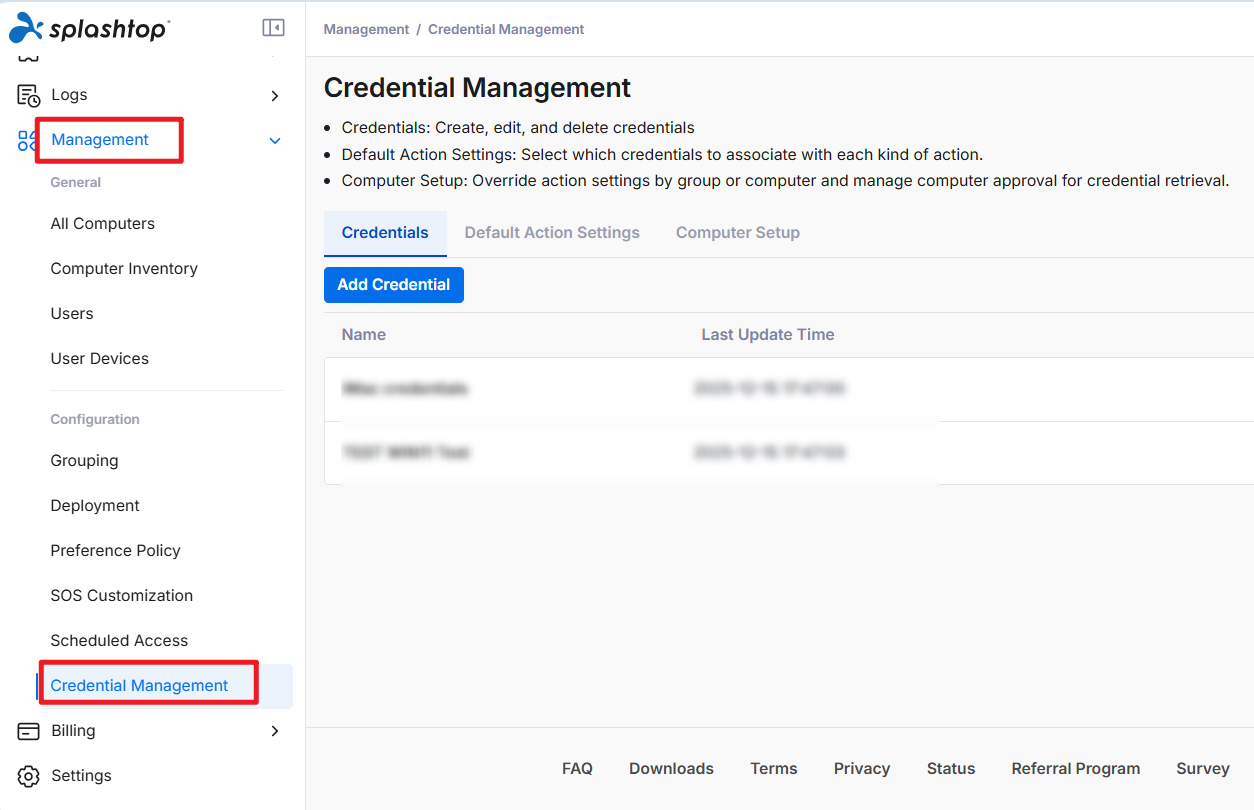1254x810 pixels.
Task: Open the FAQ footer link
Action: click(577, 769)
